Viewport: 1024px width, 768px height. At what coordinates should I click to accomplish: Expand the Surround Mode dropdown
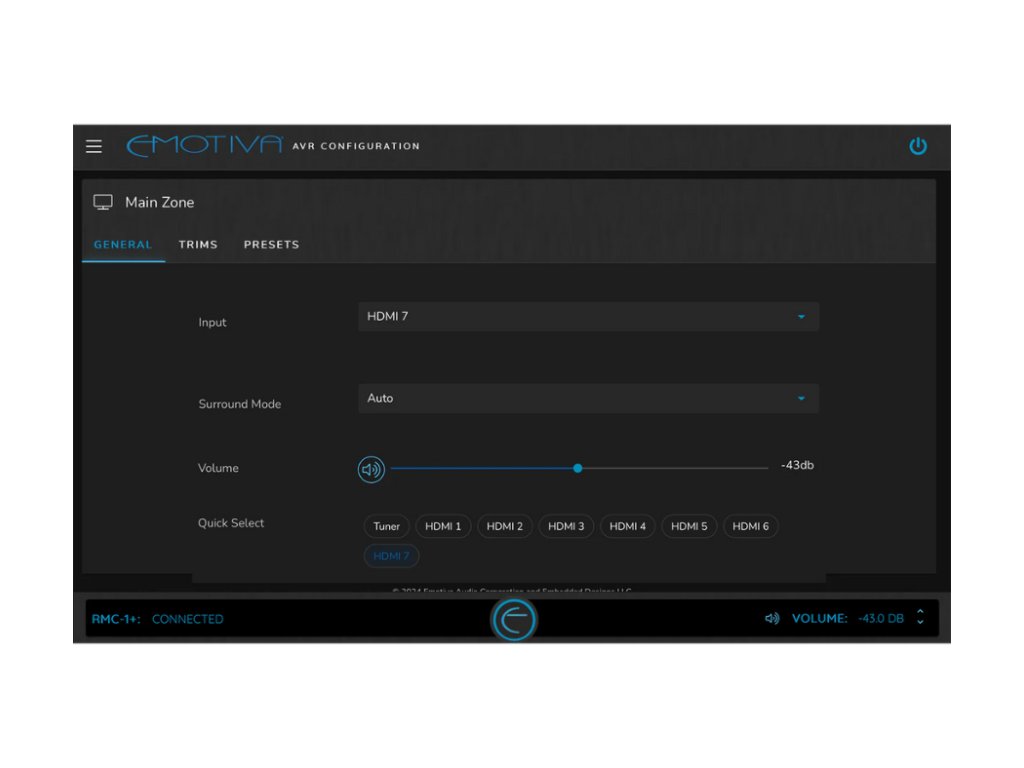pos(587,399)
